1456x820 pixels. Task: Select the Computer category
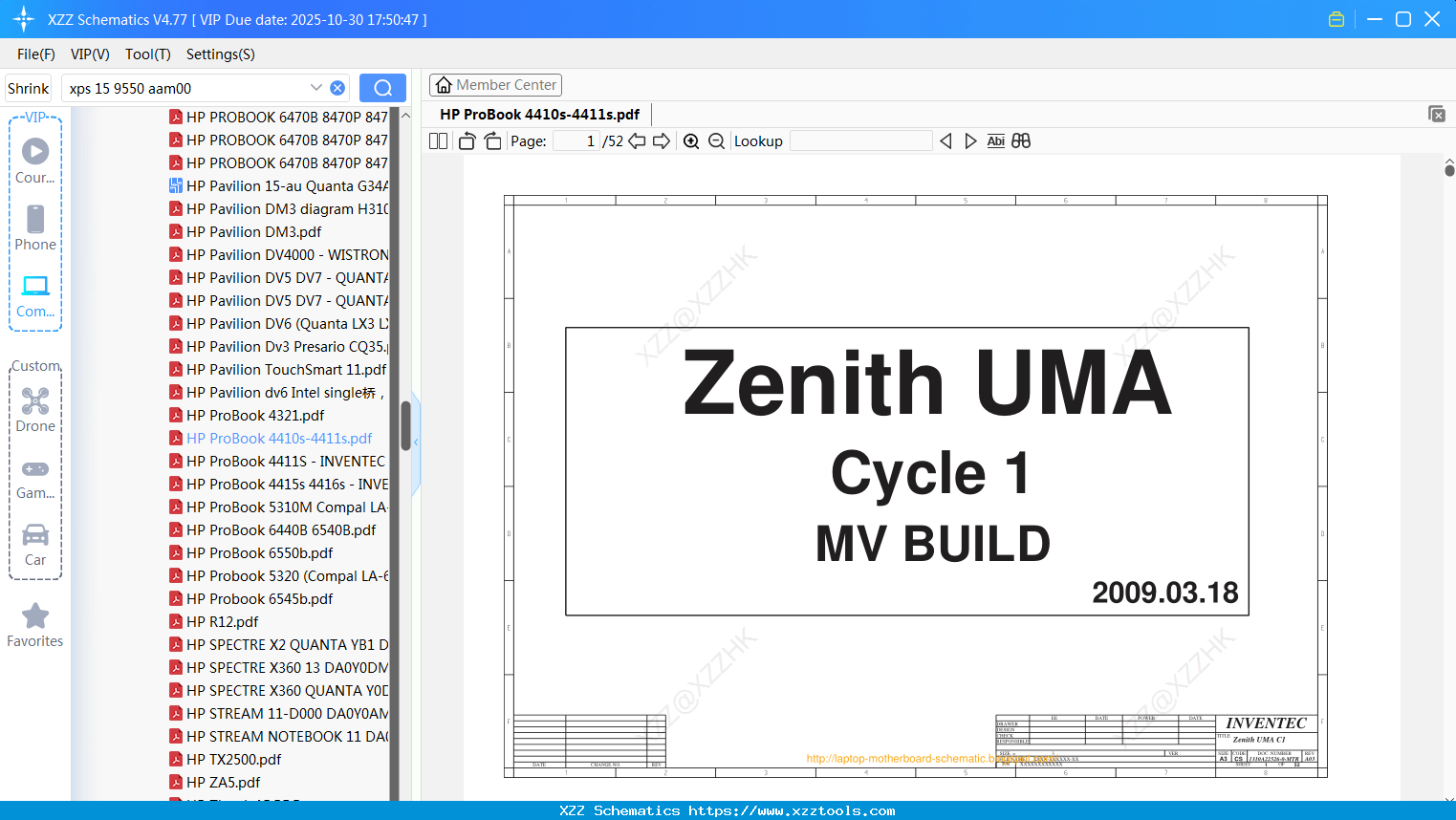tap(35, 295)
